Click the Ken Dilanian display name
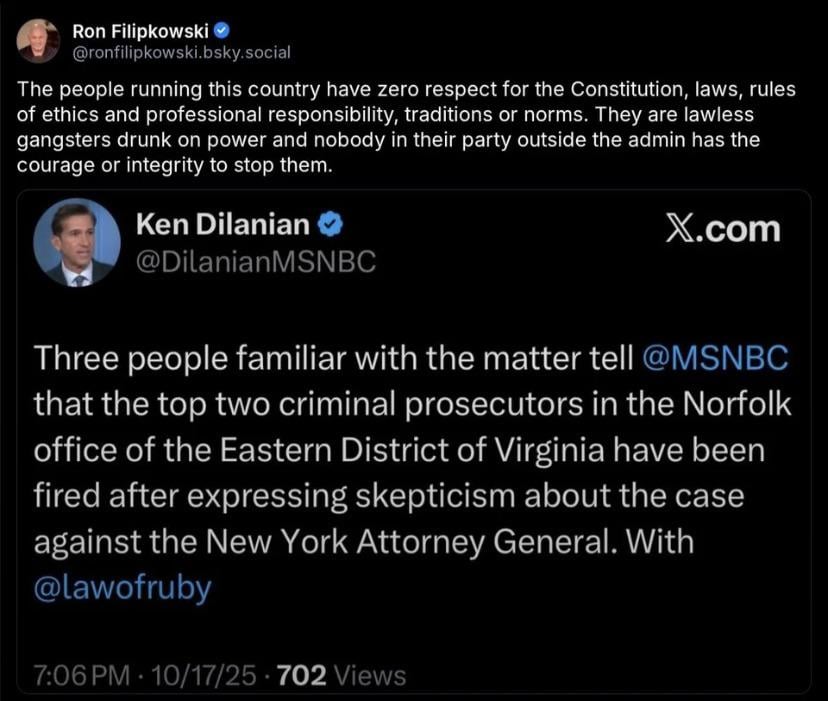The height and width of the screenshot is (701, 828). pyautogui.click(x=222, y=227)
